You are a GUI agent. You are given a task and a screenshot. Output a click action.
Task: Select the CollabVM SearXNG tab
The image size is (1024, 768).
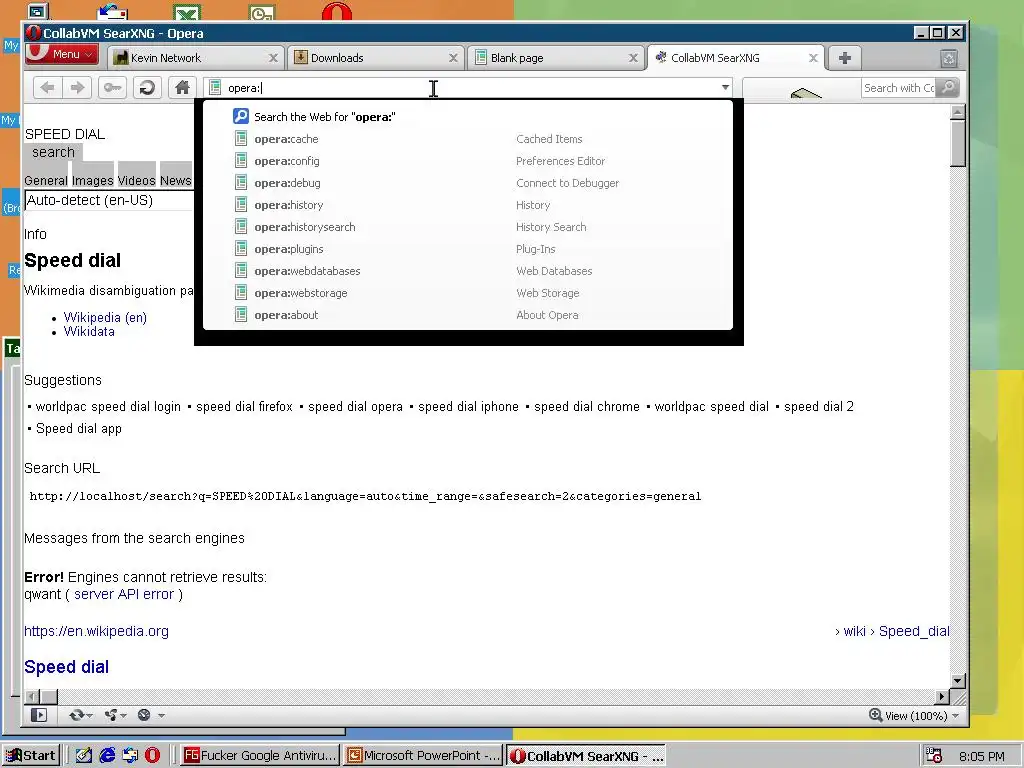click(735, 58)
